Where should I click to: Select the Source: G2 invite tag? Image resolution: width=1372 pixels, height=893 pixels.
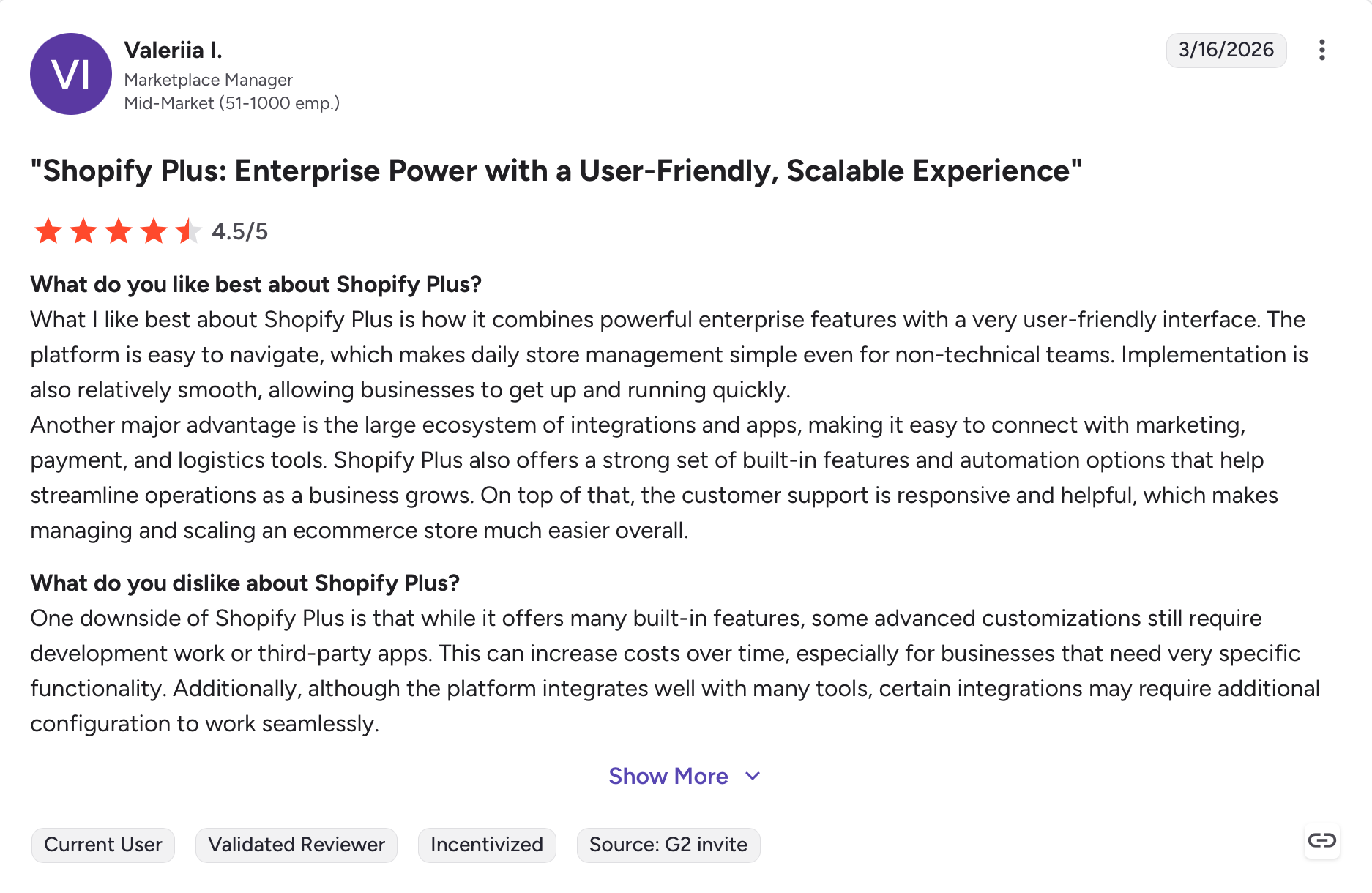click(x=668, y=845)
